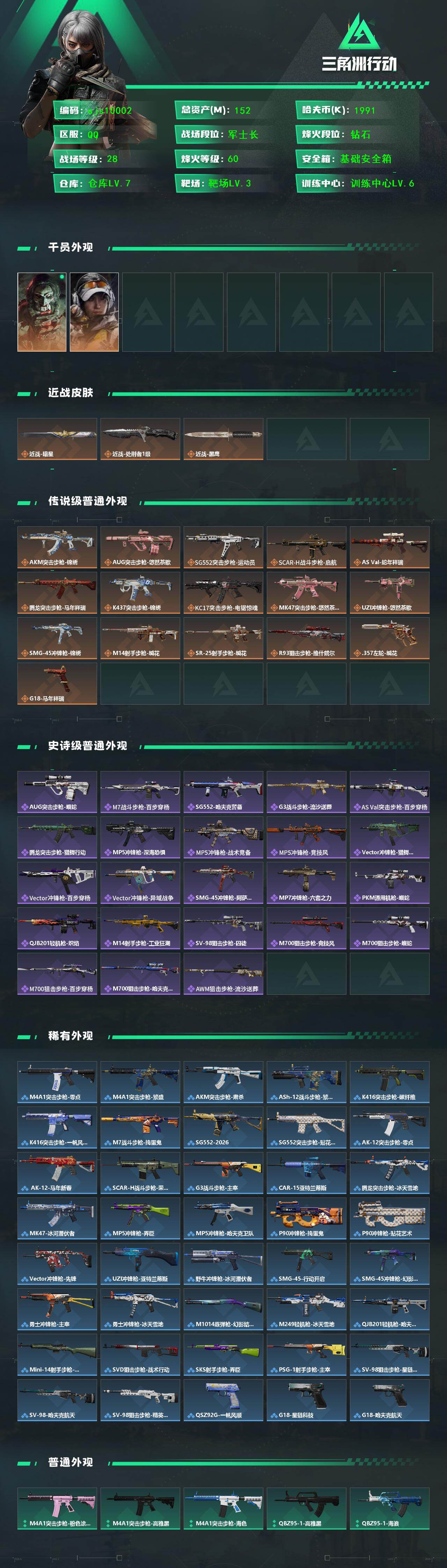Select the P90冲锋枪-捣蛋鬼 skin
Viewport: 447px width, 1568px height.
tap(307, 1218)
